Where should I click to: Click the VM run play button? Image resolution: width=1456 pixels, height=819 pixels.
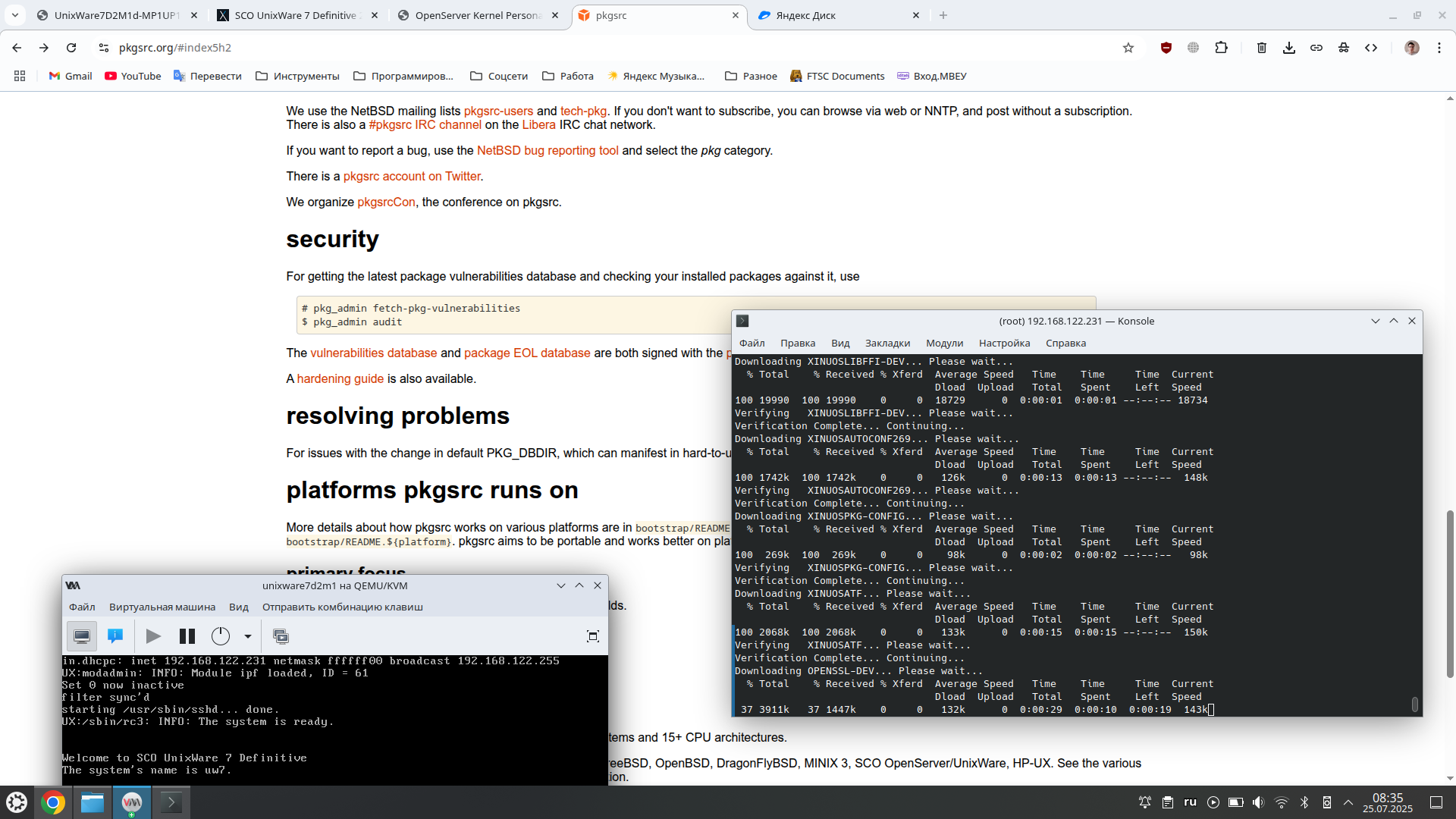[153, 636]
